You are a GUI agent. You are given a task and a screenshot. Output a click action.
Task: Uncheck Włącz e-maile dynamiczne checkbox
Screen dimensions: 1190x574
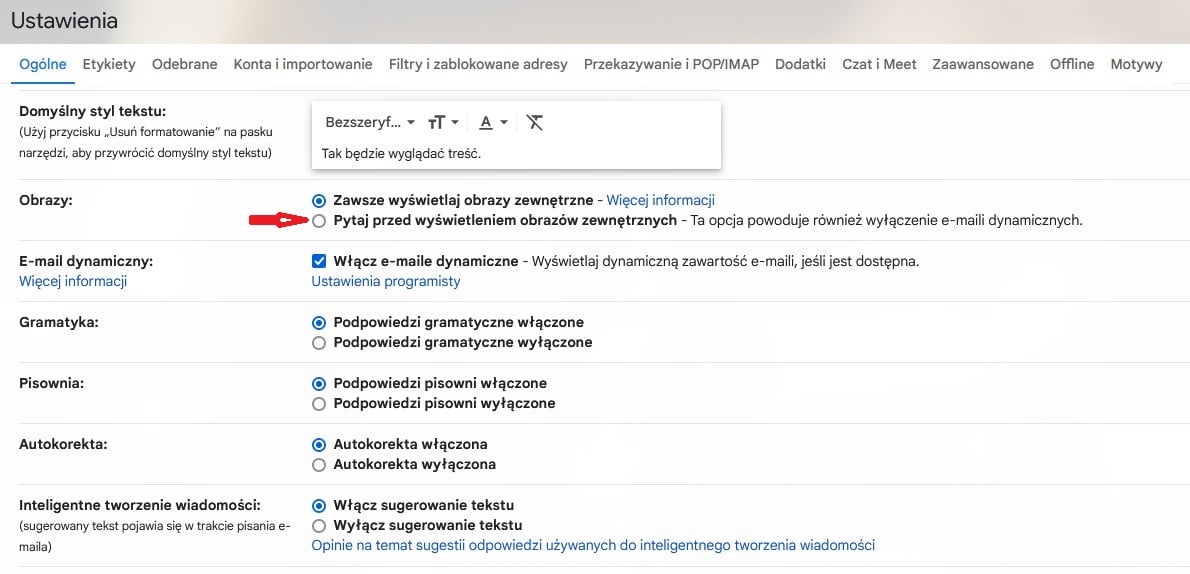[x=319, y=261]
